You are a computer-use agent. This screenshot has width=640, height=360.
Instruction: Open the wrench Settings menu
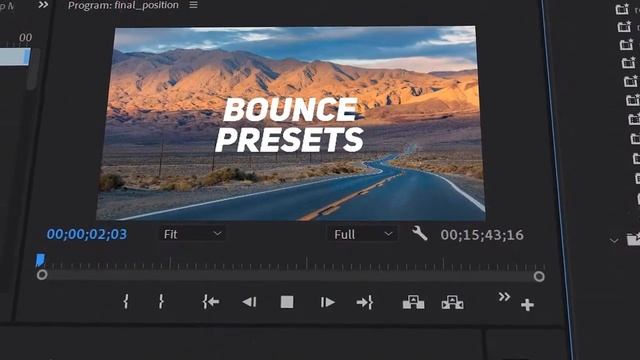point(419,234)
